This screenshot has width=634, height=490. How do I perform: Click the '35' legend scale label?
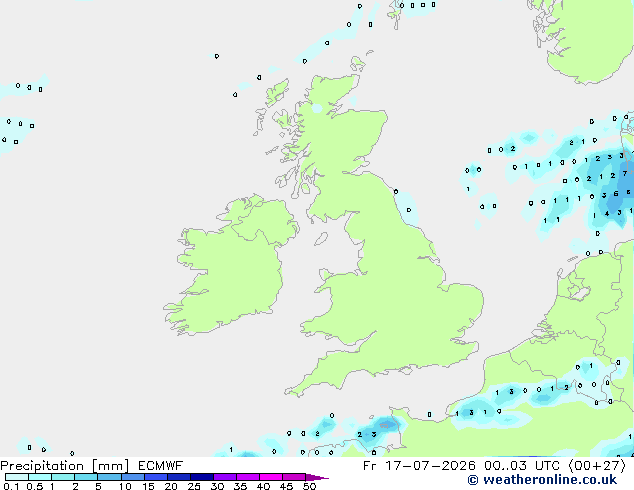click(x=240, y=486)
